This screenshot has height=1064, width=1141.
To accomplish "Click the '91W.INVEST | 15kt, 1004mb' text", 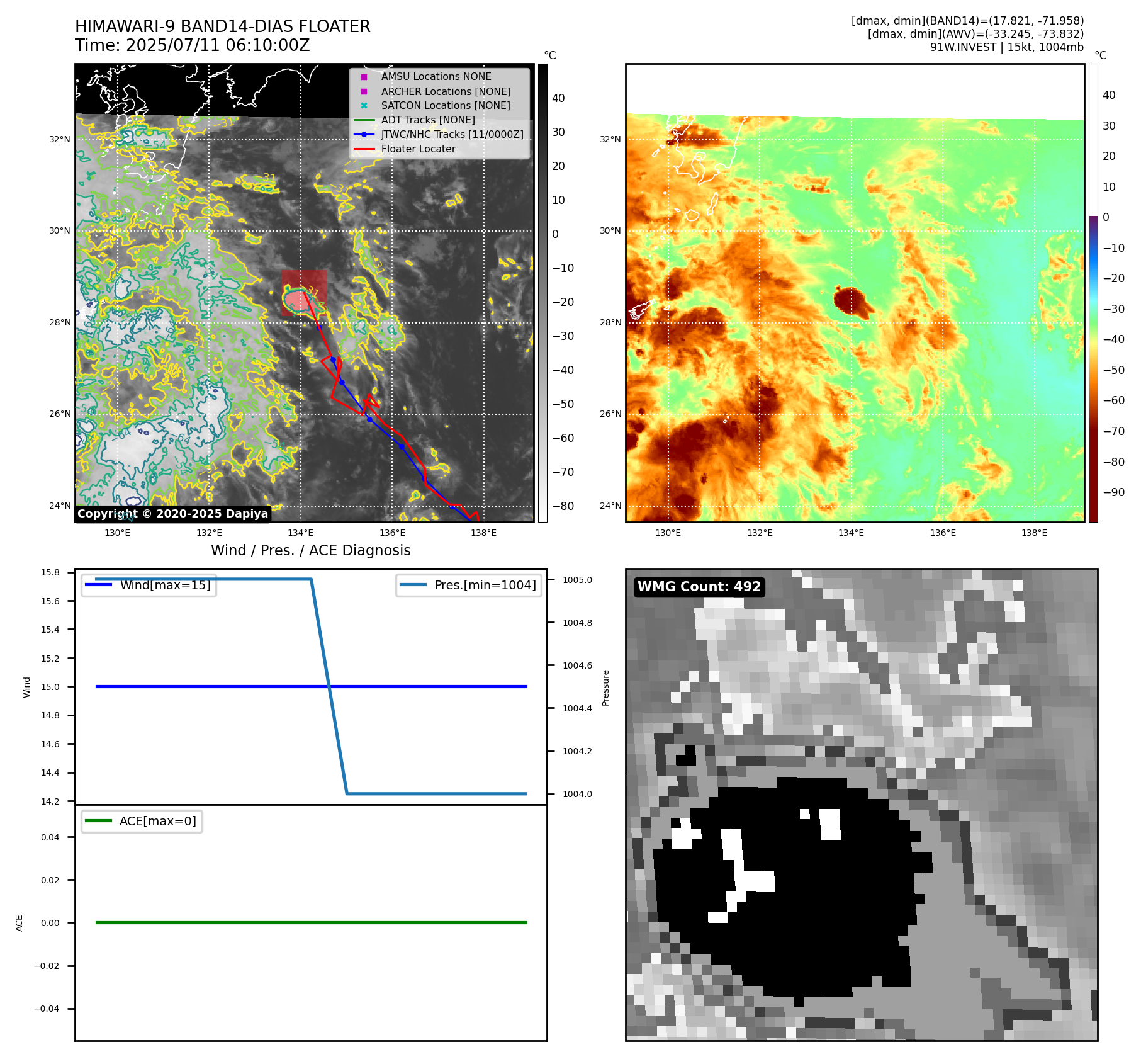I will point(1007,47).
